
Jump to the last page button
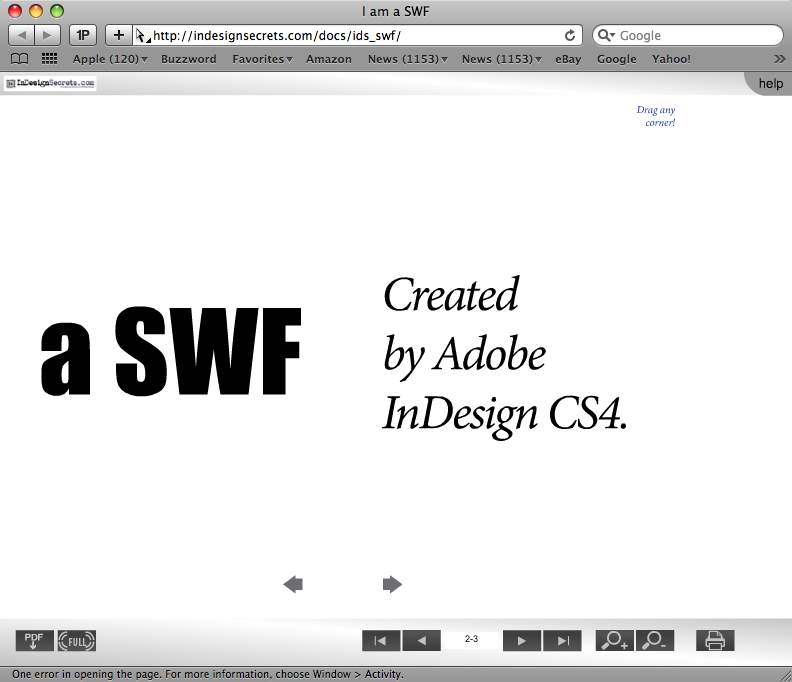pyautogui.click(x=562, y=641)
